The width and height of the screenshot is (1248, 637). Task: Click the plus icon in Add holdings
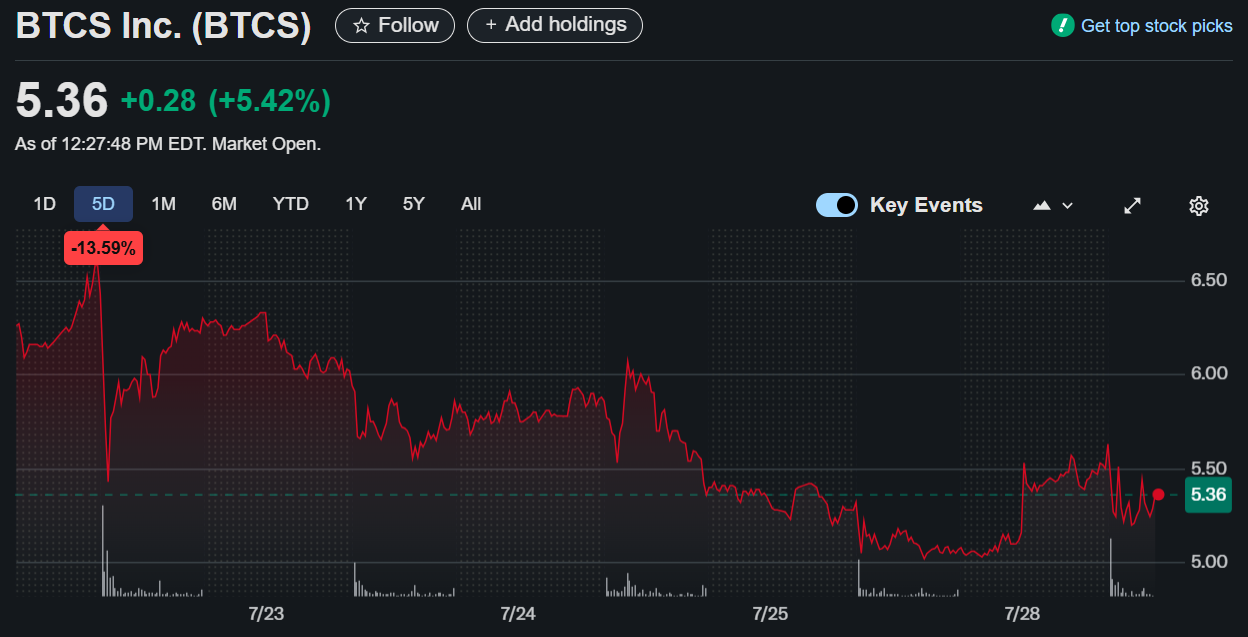(491, 25)
